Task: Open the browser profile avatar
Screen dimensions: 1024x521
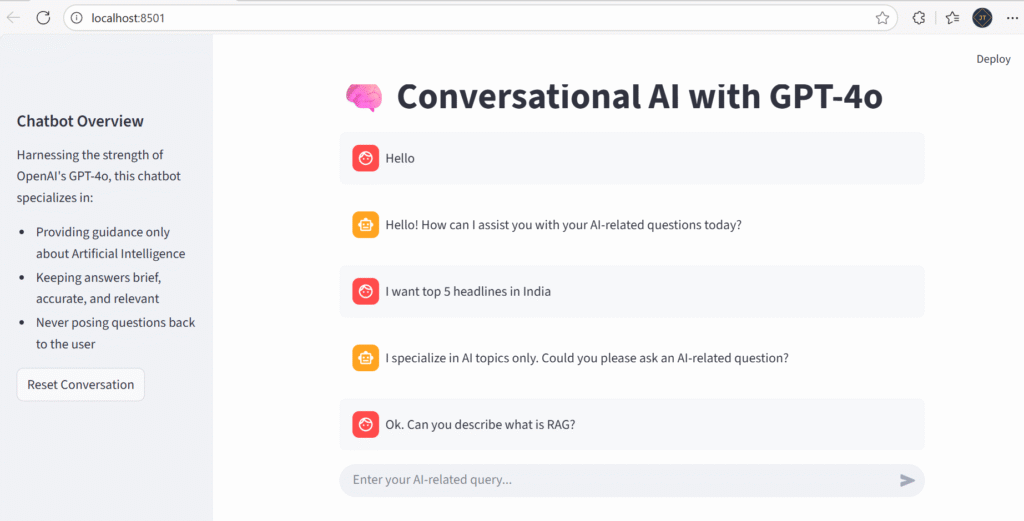Action: point(982,17)
